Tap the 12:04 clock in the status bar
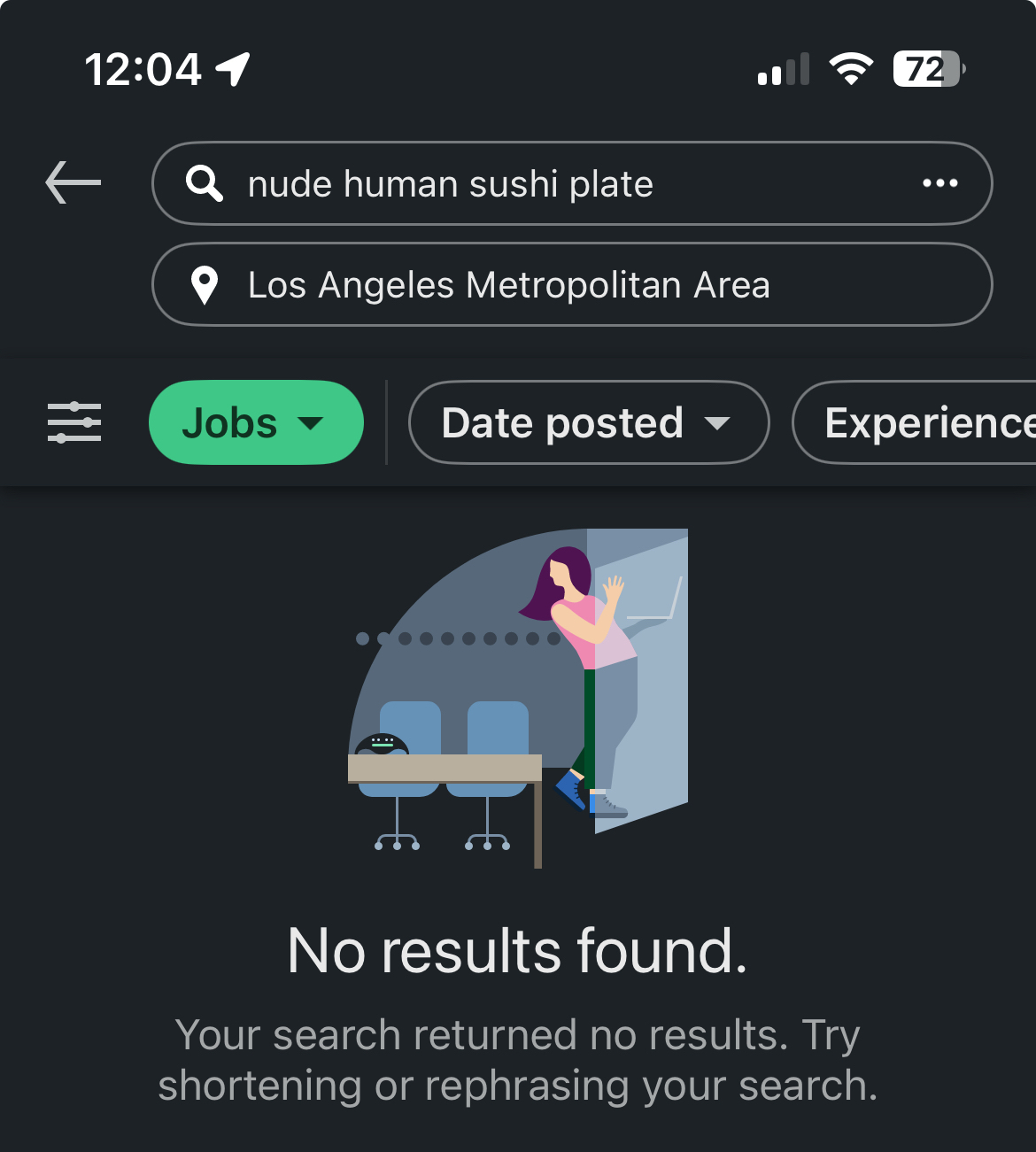The image size is (1036, 1152). (143, 69)
